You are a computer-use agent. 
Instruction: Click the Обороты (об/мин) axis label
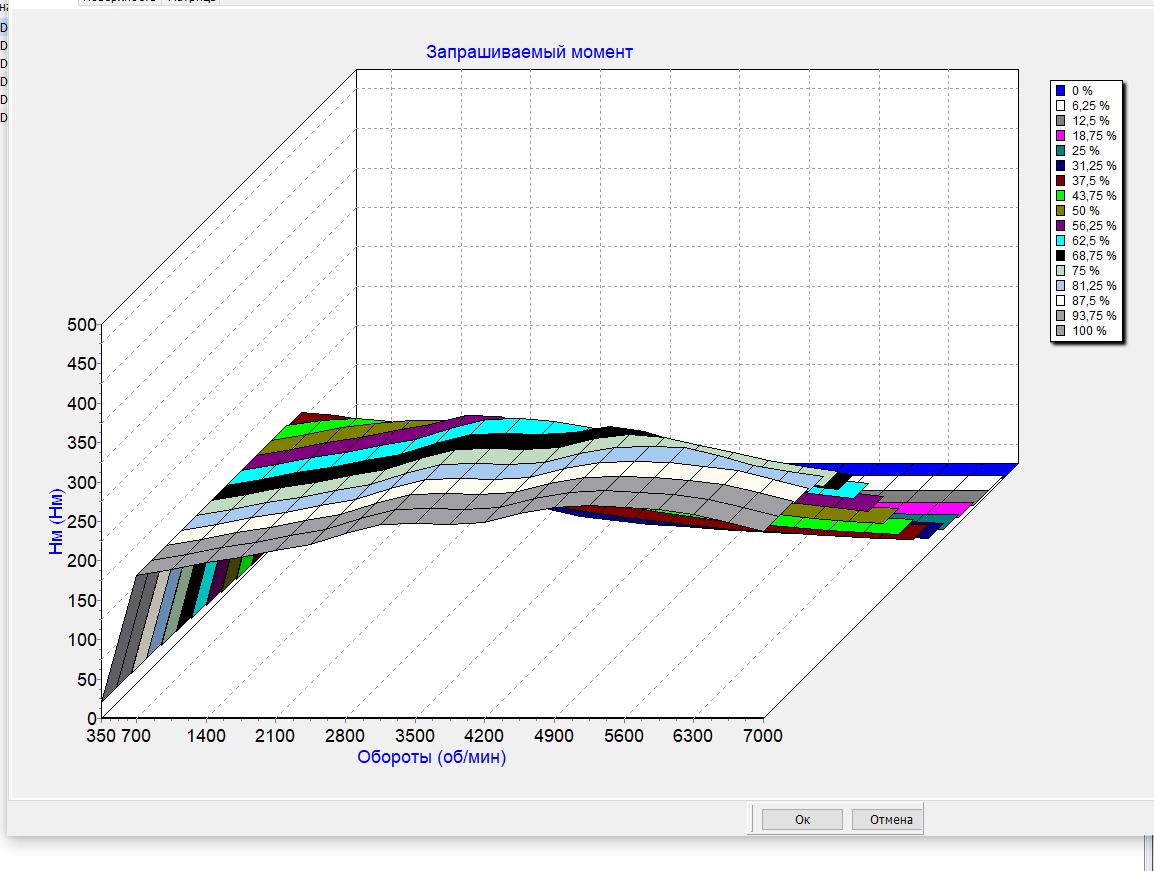(x=432, y=757)
